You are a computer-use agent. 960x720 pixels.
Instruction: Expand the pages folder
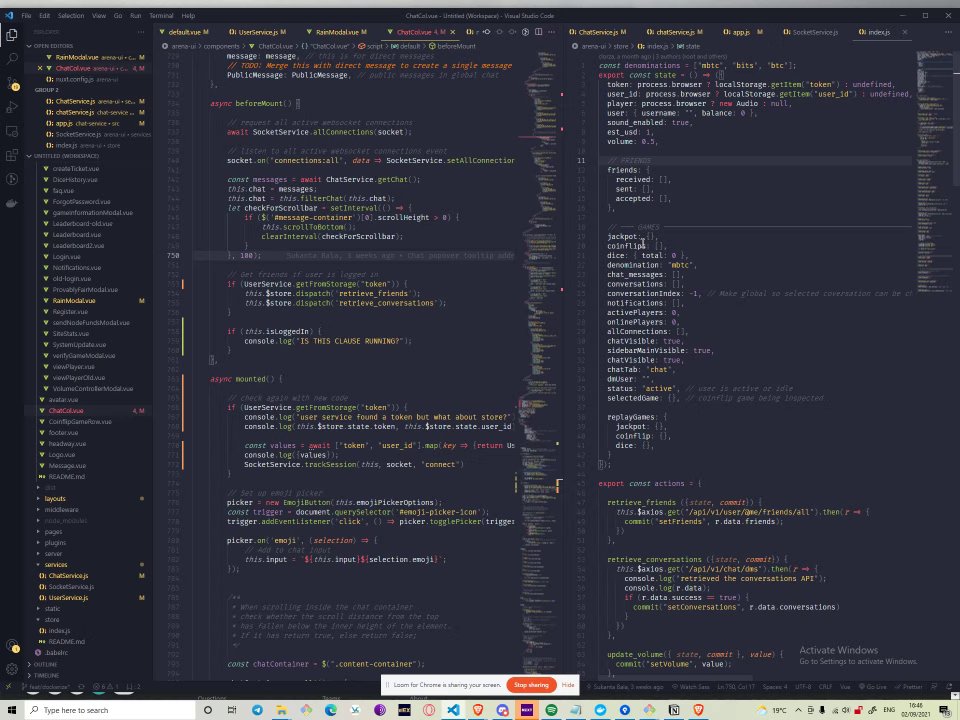coord(53,532)
